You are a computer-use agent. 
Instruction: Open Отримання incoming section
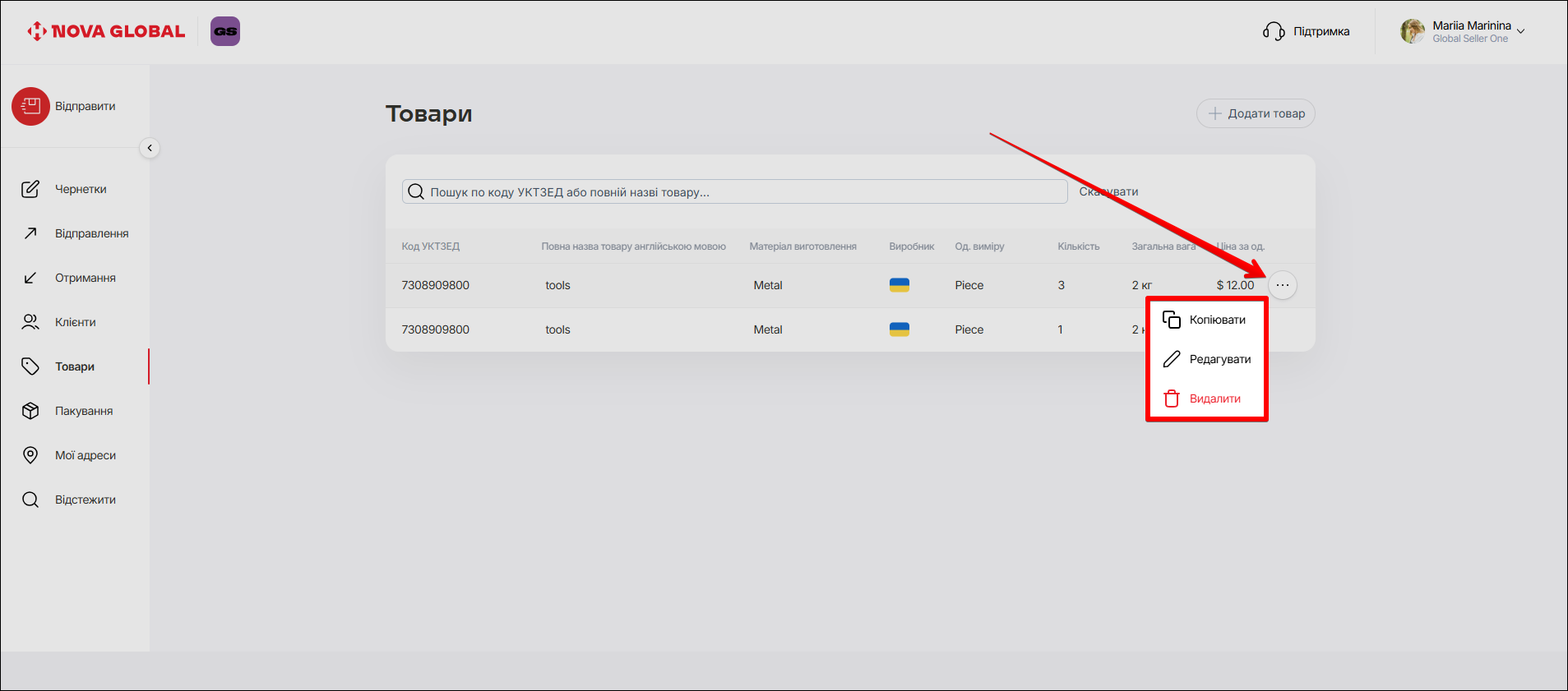(85, 278)
